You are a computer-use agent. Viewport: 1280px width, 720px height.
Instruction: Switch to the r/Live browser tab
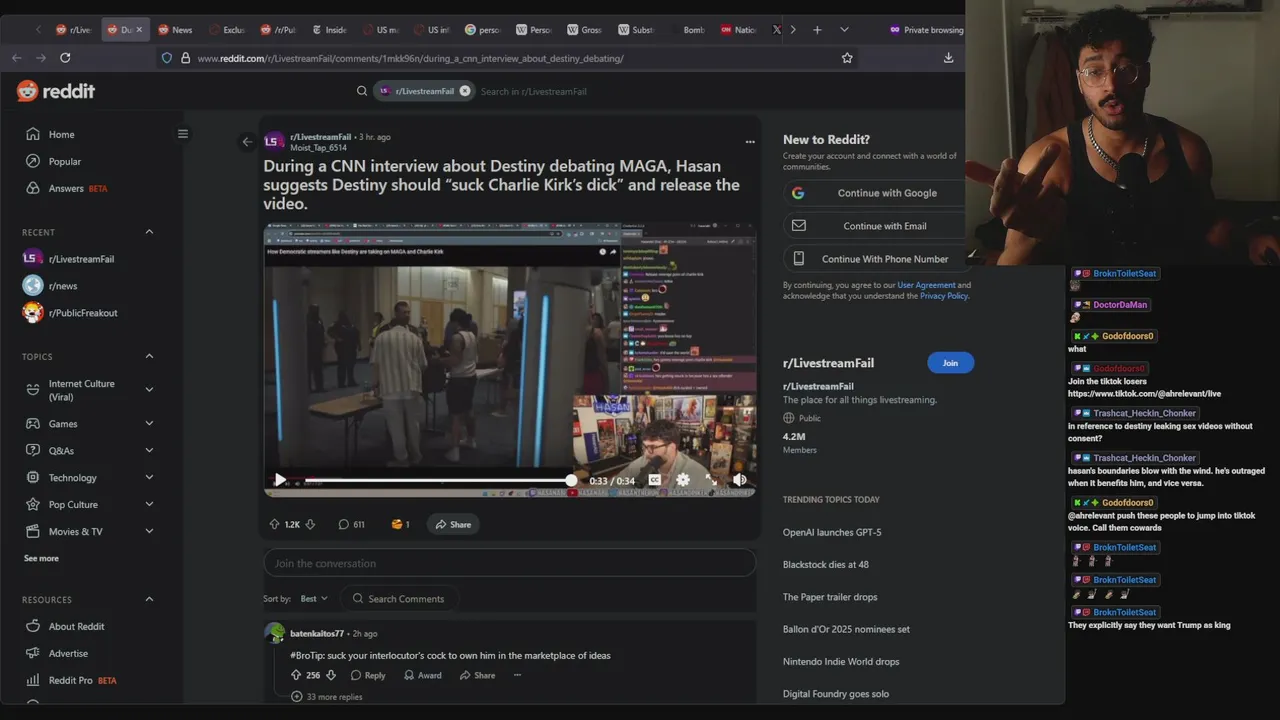[73, 30]
